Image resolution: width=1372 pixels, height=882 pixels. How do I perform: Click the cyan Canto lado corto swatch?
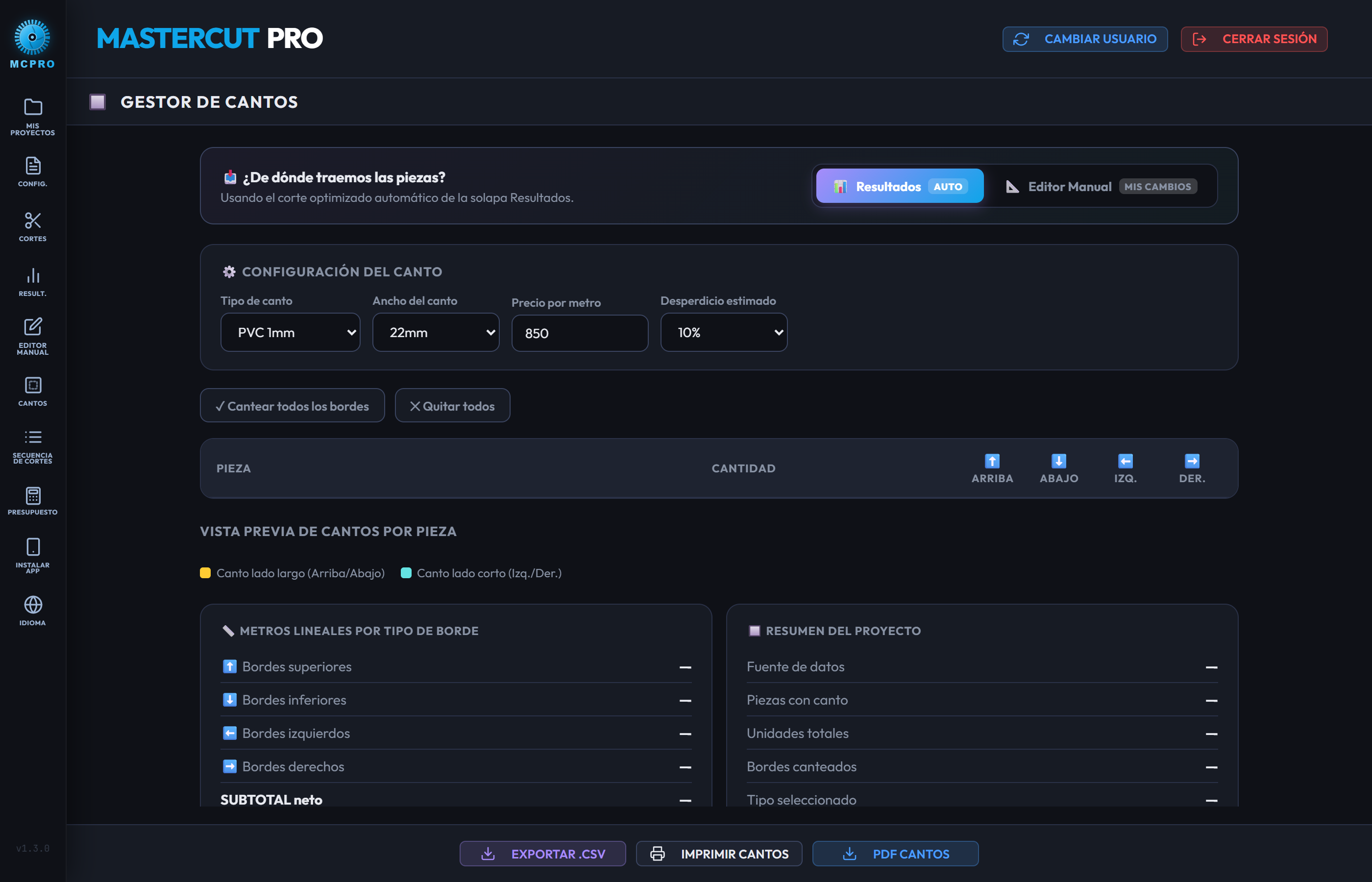(x=406, y=573)
